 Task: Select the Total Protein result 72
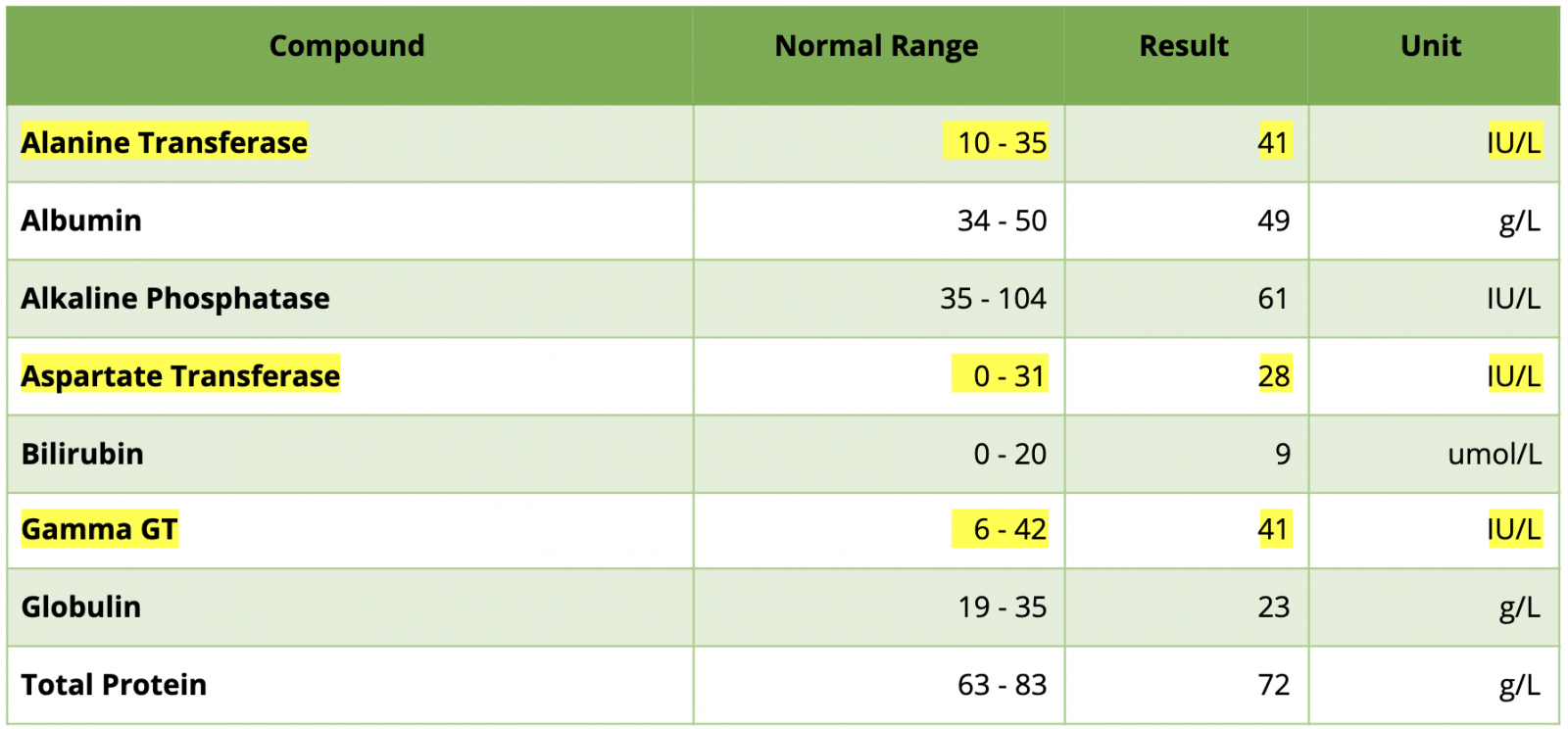click(x=1273, y=684)
